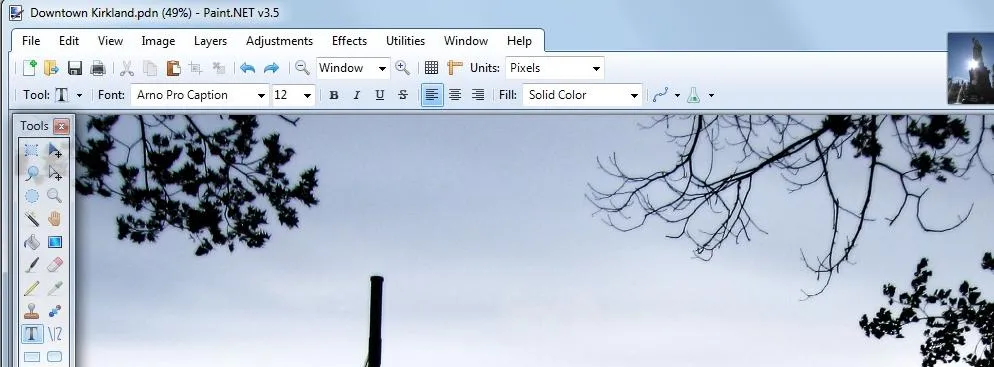Select the Paint Bucket tool
Image resolution: width=994 pixels, height=367 pixels.
click(x=31, y=242)
